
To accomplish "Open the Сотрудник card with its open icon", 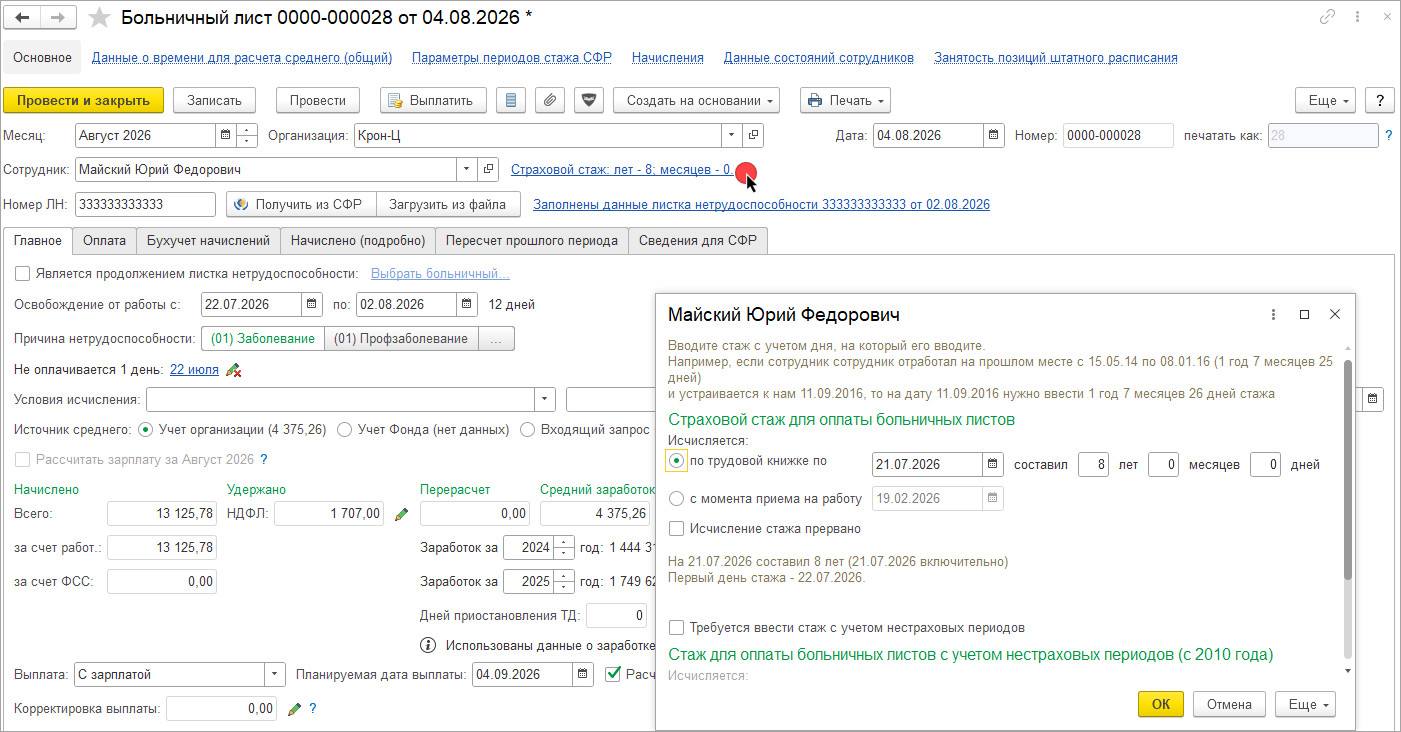I will 488,170.
